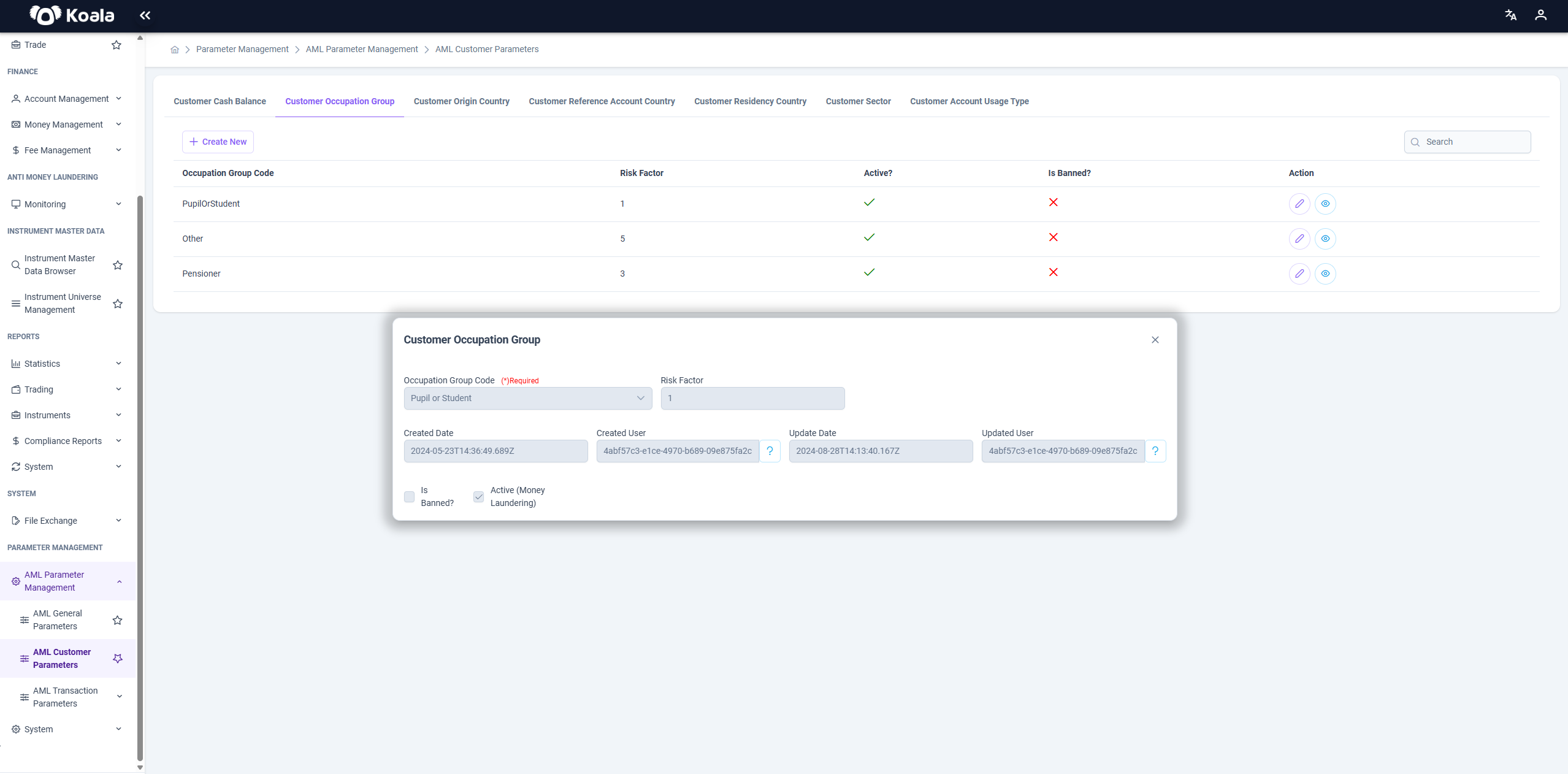Click the edit pencil for PupilOrStudent row
Viewport: 1568px width, 774px height.
pos(1299,204)
